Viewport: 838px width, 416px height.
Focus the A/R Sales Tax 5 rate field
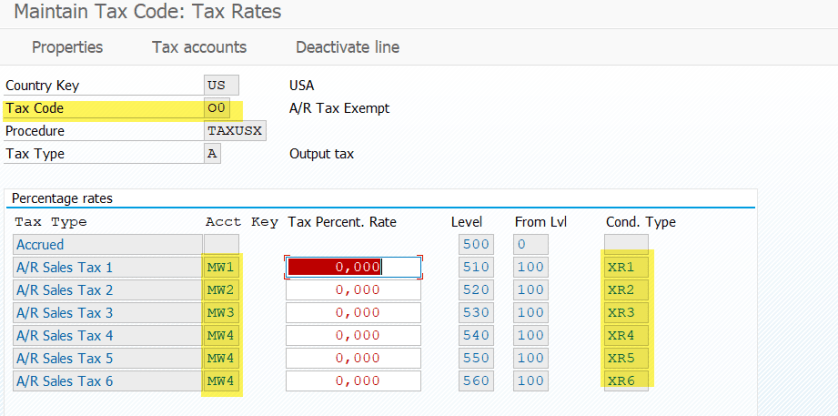(x=354, y=358)
